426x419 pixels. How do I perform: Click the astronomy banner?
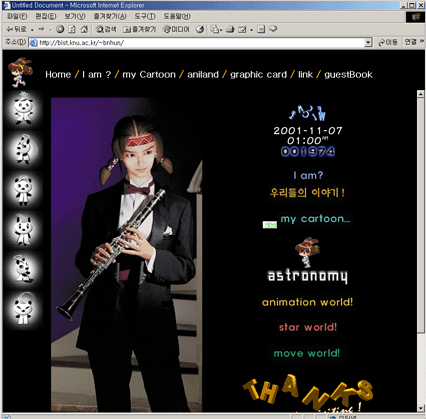click(x=307, y=276)
